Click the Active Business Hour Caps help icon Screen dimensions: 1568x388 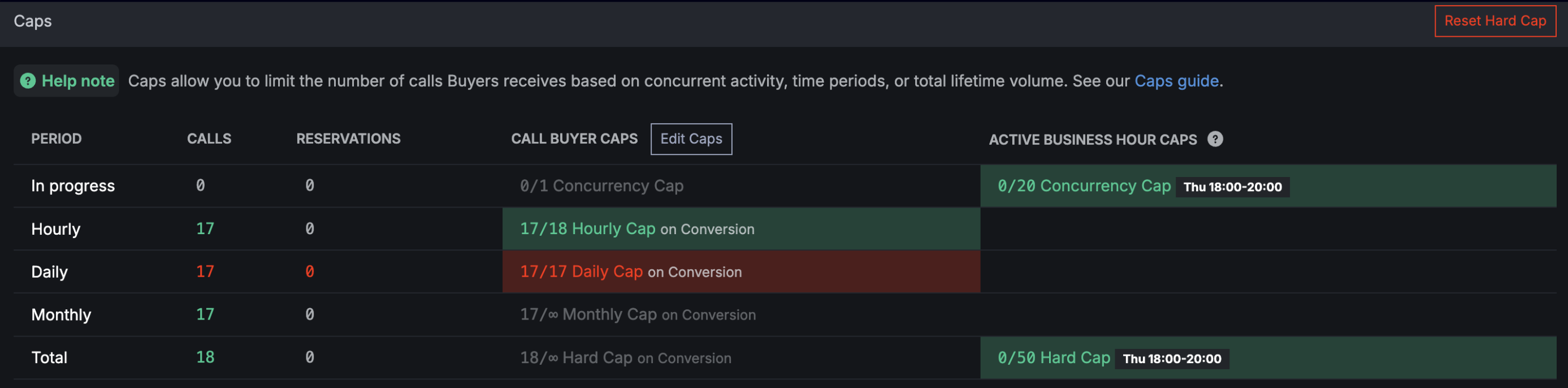tap(1215, 139)
